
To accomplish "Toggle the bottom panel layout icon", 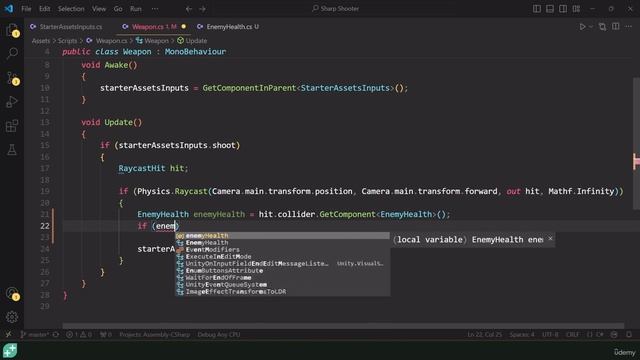I will click(550, 9).
